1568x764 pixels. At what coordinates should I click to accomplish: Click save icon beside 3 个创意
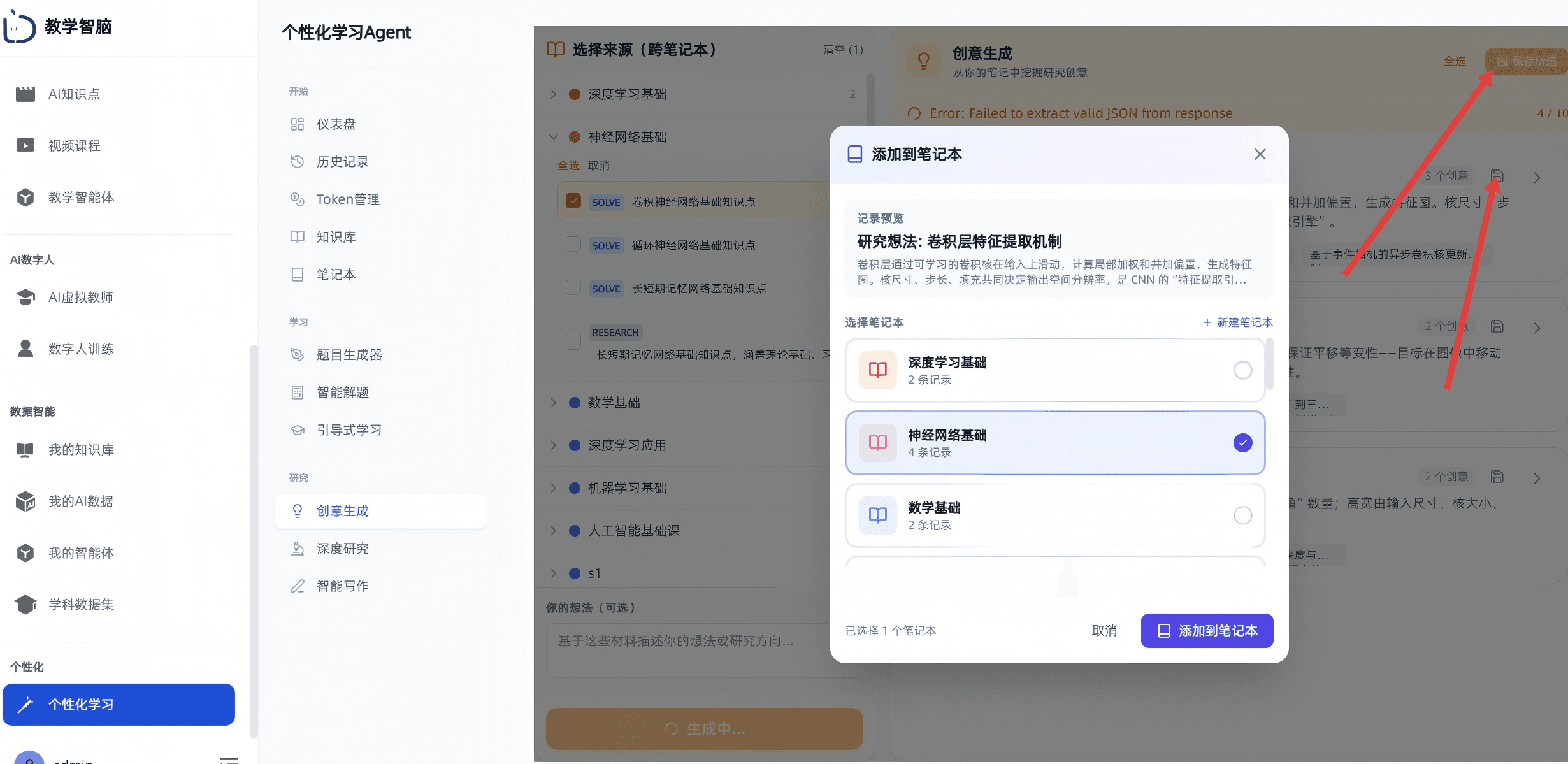1497,176
